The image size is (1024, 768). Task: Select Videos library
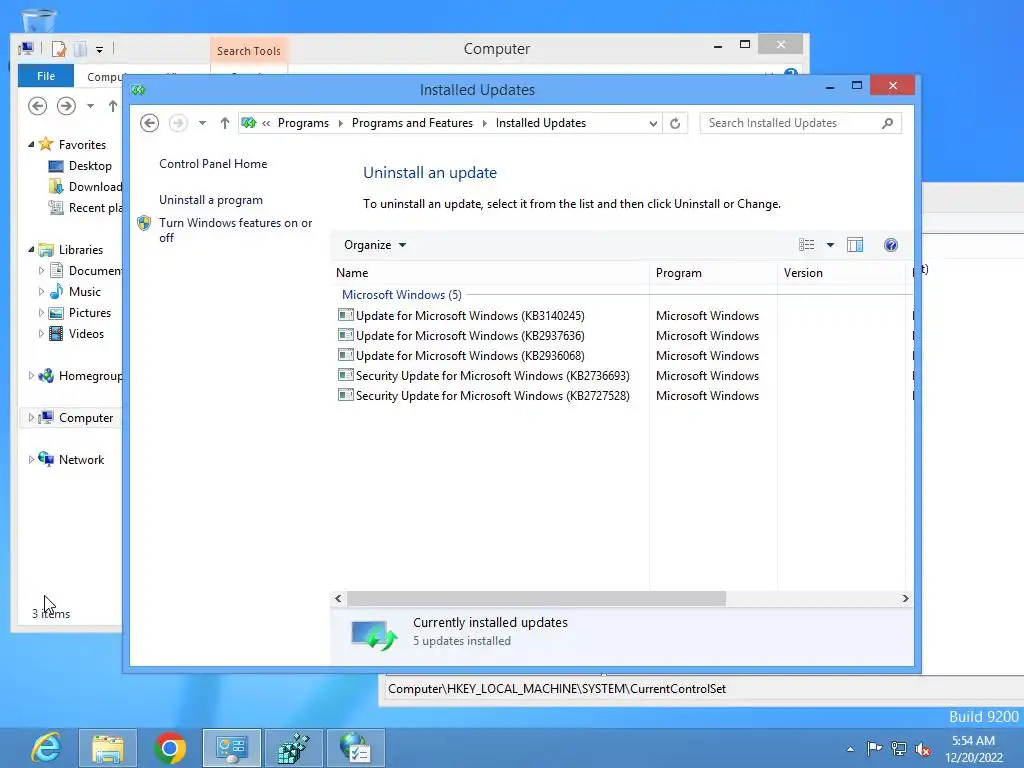click(x=76, y=334)
